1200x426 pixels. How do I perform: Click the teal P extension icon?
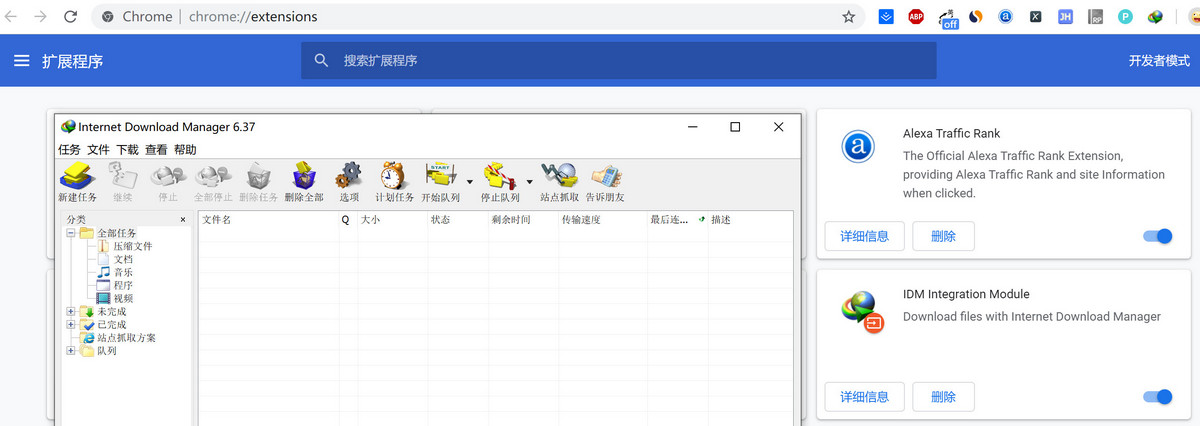click(1125, 17)
